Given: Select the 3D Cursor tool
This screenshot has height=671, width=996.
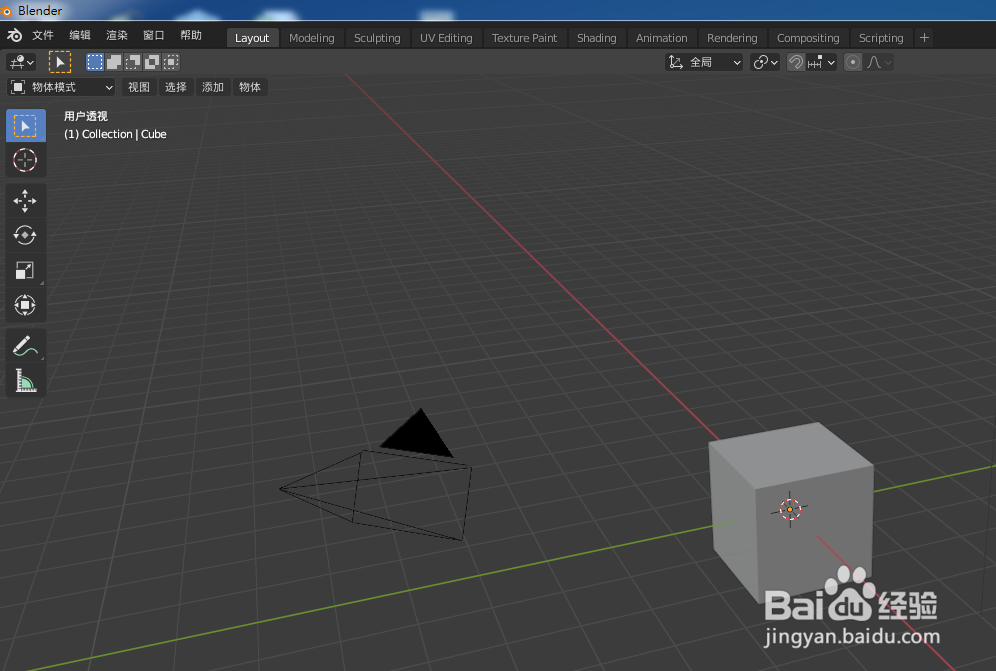Looking at the screenshot, I should 25,160.
